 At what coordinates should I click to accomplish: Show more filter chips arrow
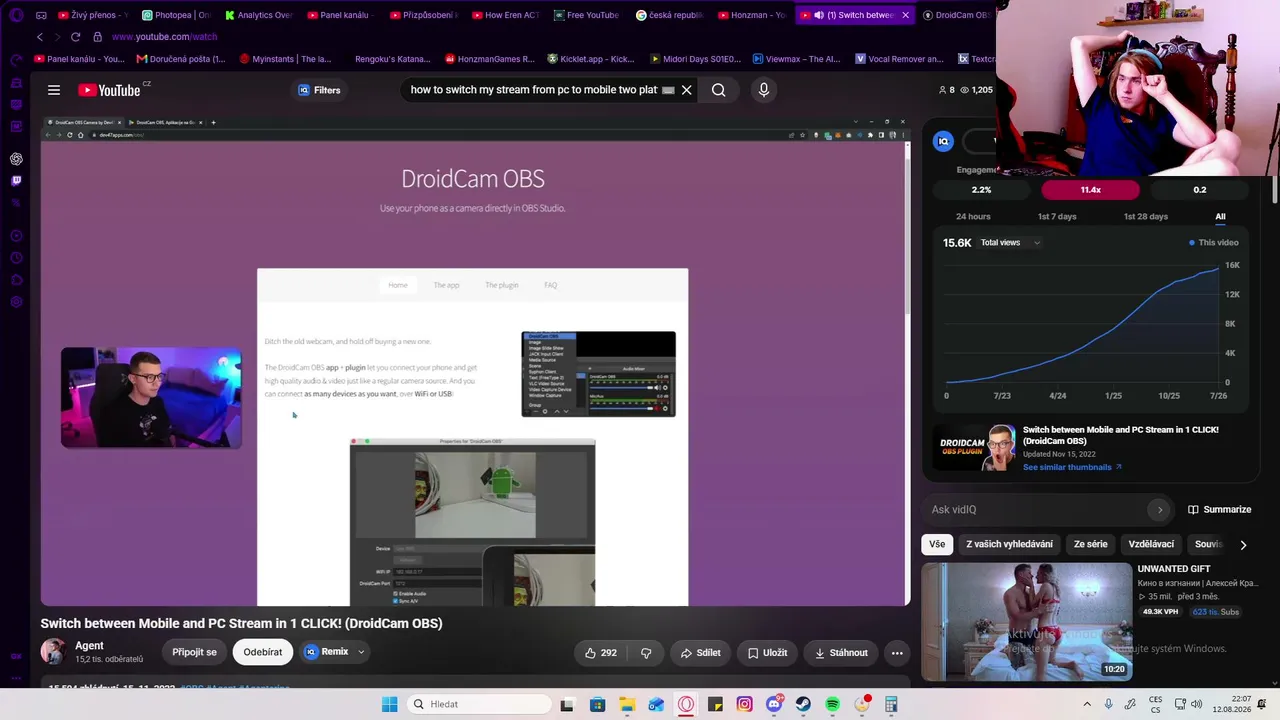pyautogui.click(x=1243, y=545)
